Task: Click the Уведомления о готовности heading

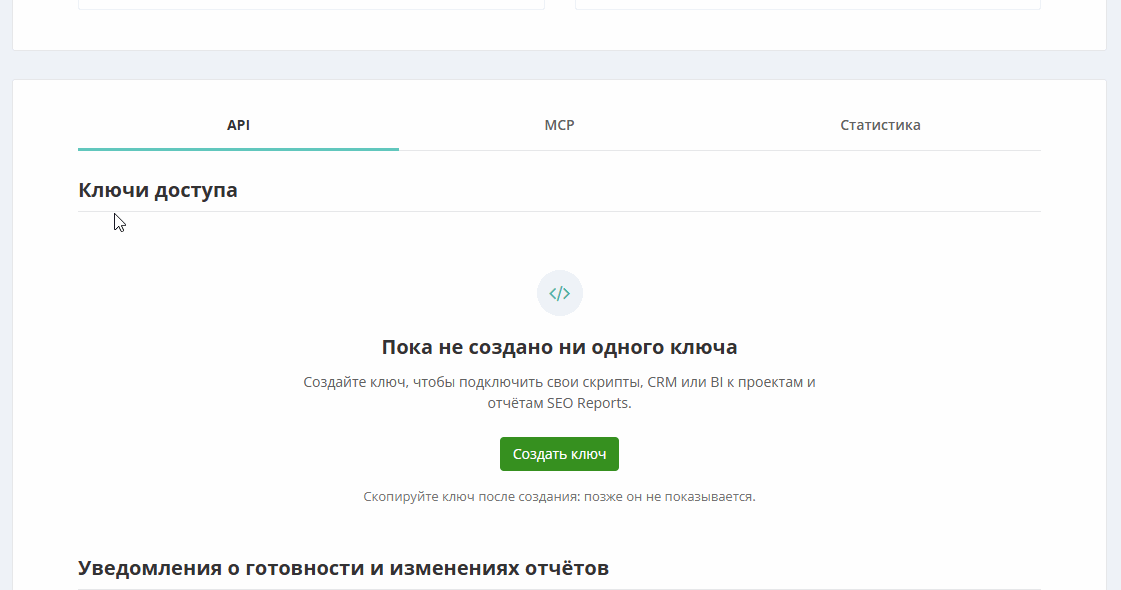Action: [x=343, y=568]
